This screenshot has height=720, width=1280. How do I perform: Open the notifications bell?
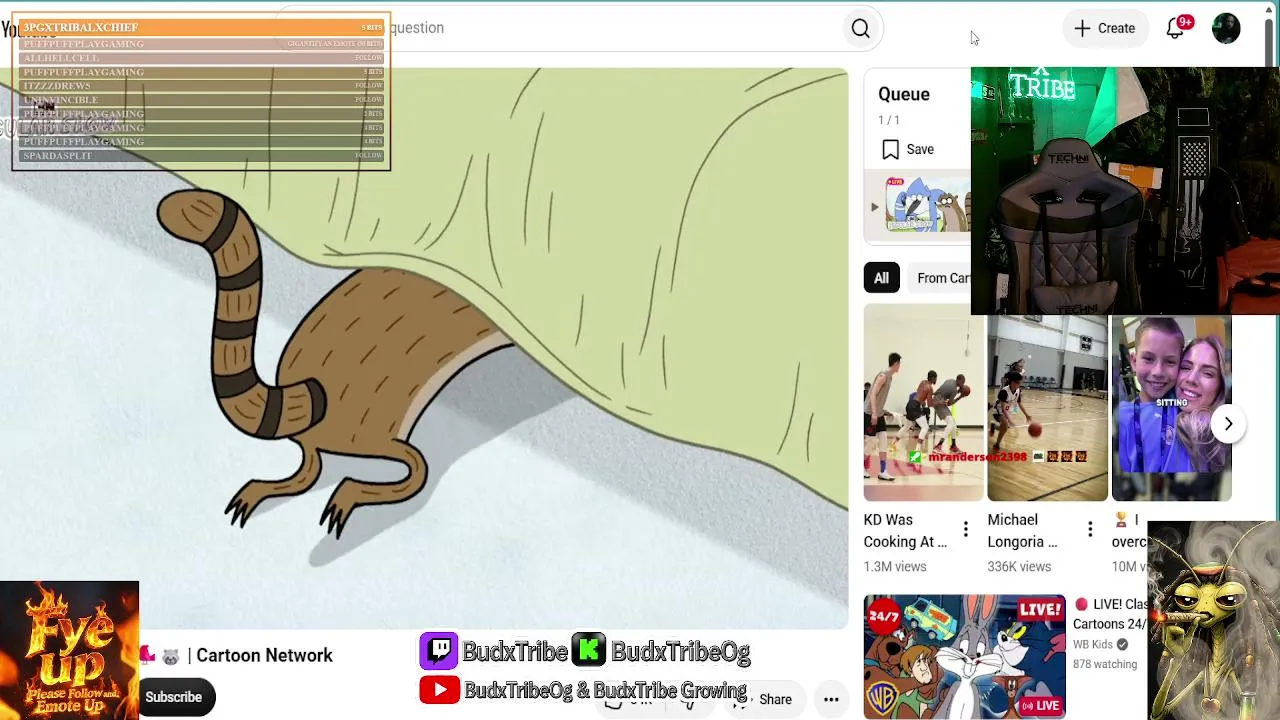pos(1176,28)
